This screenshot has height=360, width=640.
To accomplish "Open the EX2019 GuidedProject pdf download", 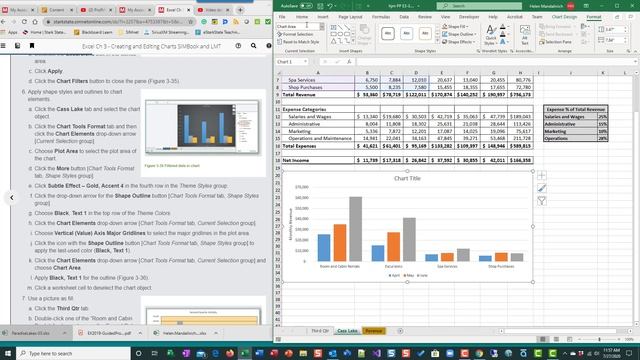I will coord(108,333).
